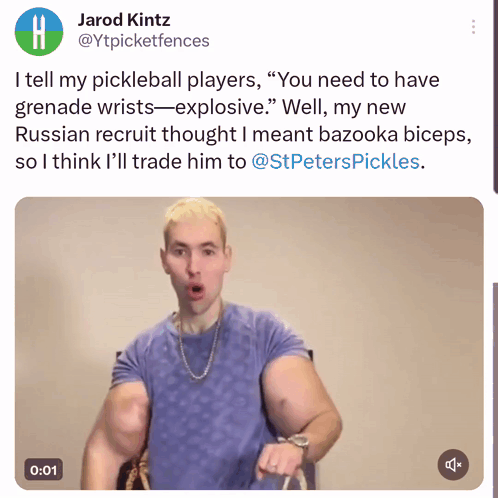The image size is (498, 498).
Task: Click the "Russian recruit thought" line of the tweet
Action: pyautogui.click(x=126, y=135)
